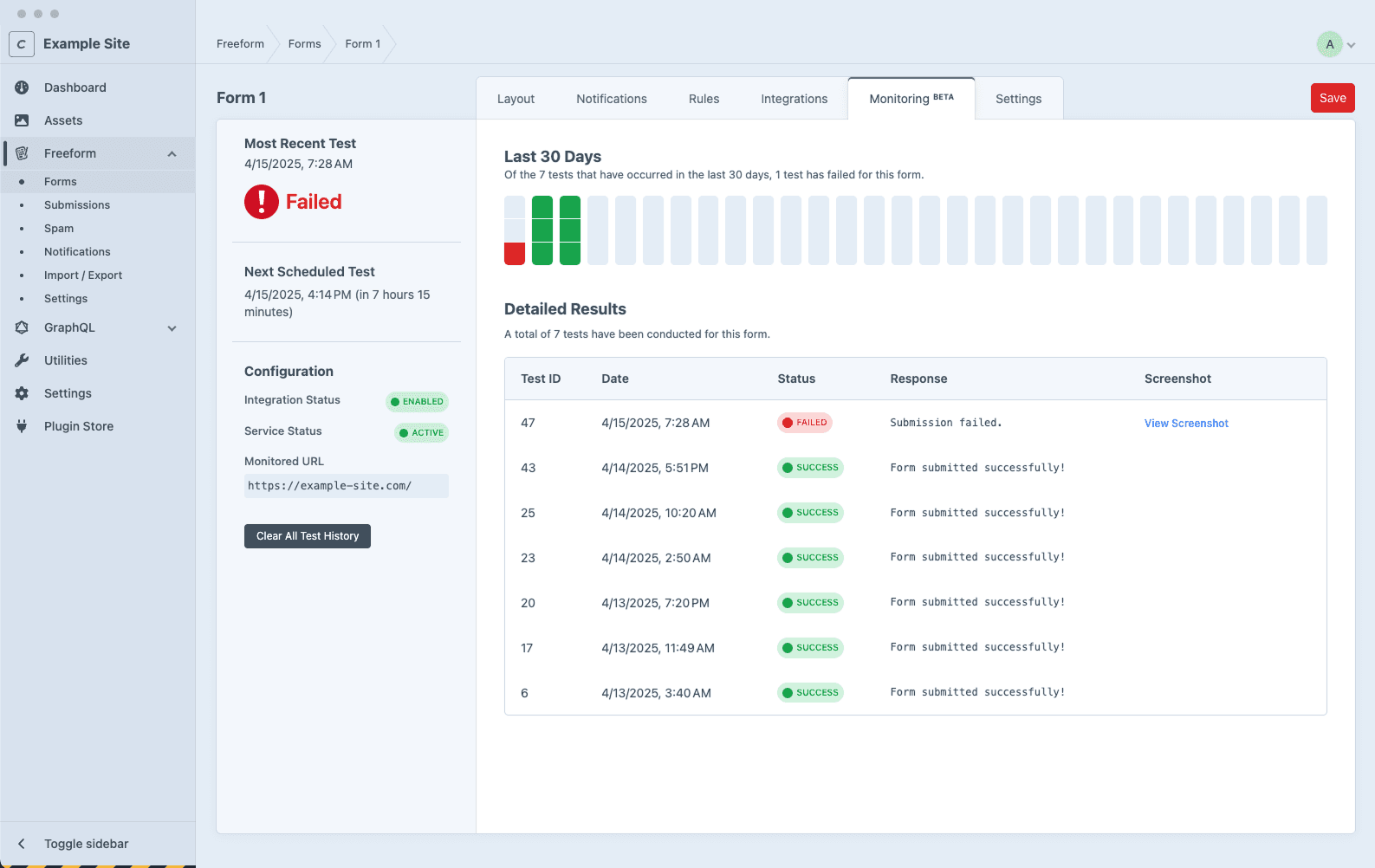Click the Utilities wrench icon
This screenshot has width=1375, height=868.
click(x=22, y=360)
